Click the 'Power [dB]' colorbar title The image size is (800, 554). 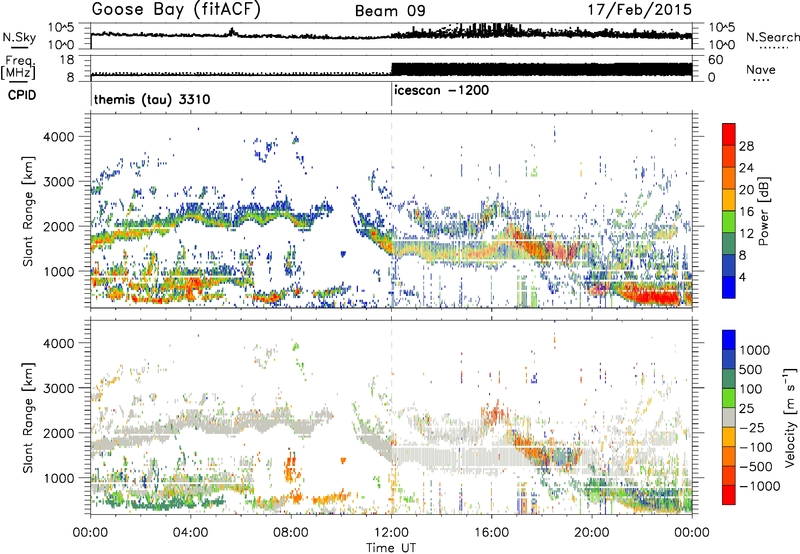[x=763, y=211]
